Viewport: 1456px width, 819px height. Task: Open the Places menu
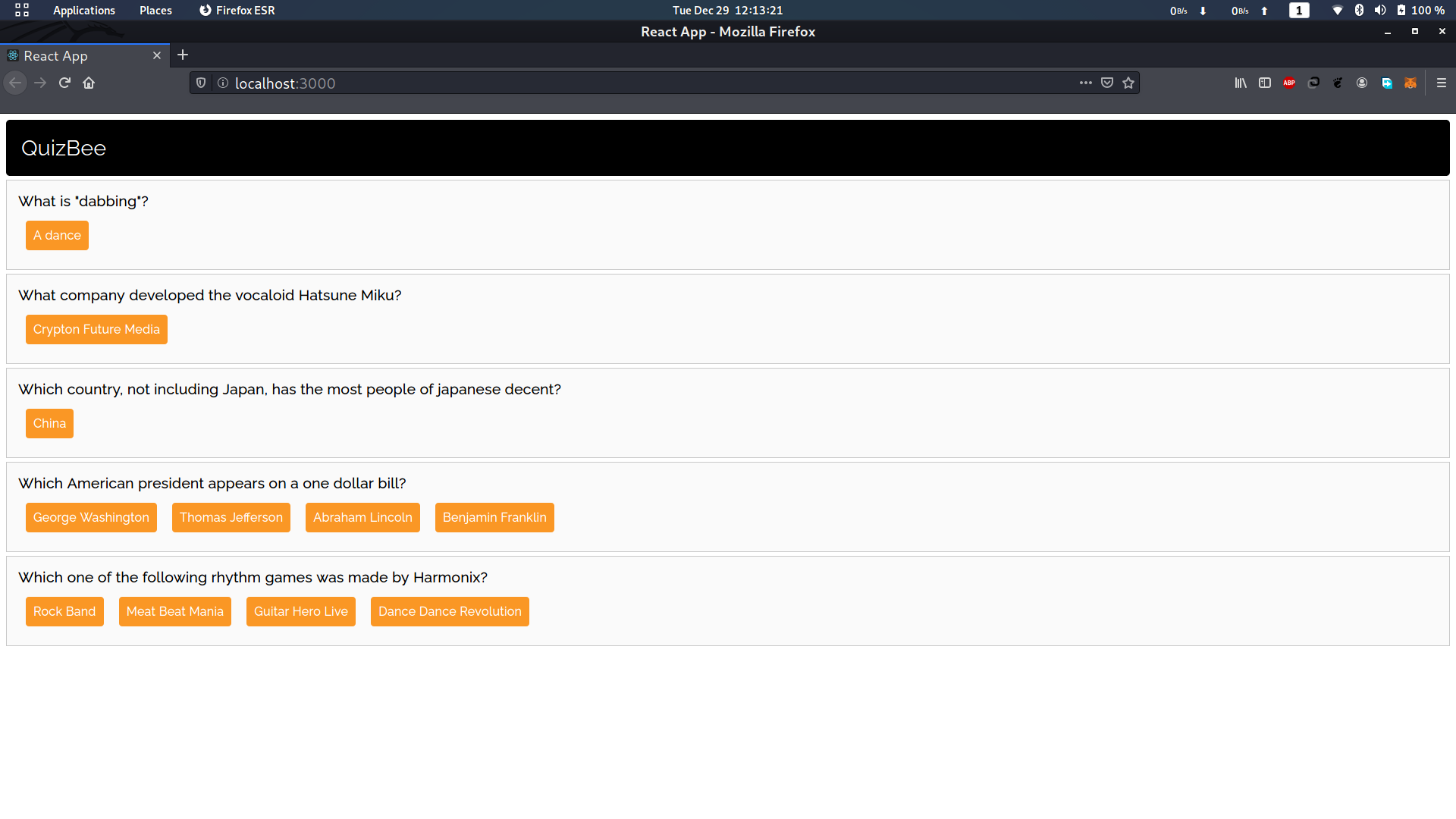(155, 11)
